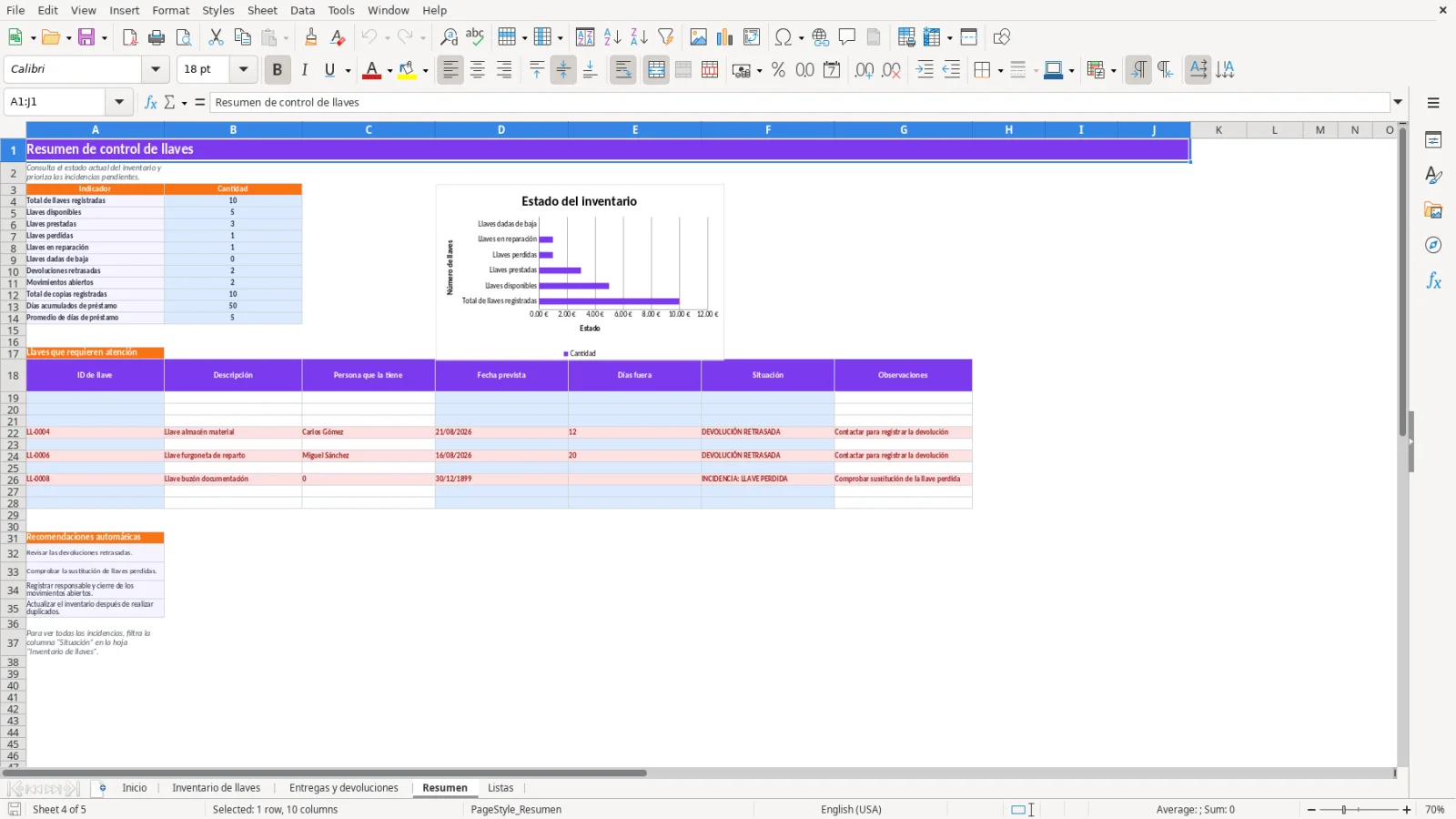Switch to the Inicio sheet tab

[x=135, y=788]
